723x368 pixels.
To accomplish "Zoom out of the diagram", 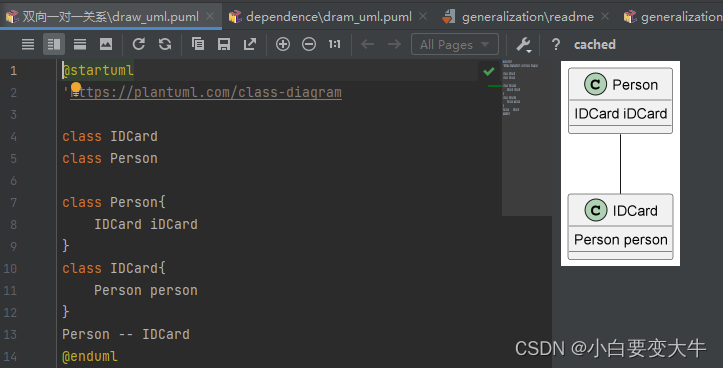I will (309, 44).
